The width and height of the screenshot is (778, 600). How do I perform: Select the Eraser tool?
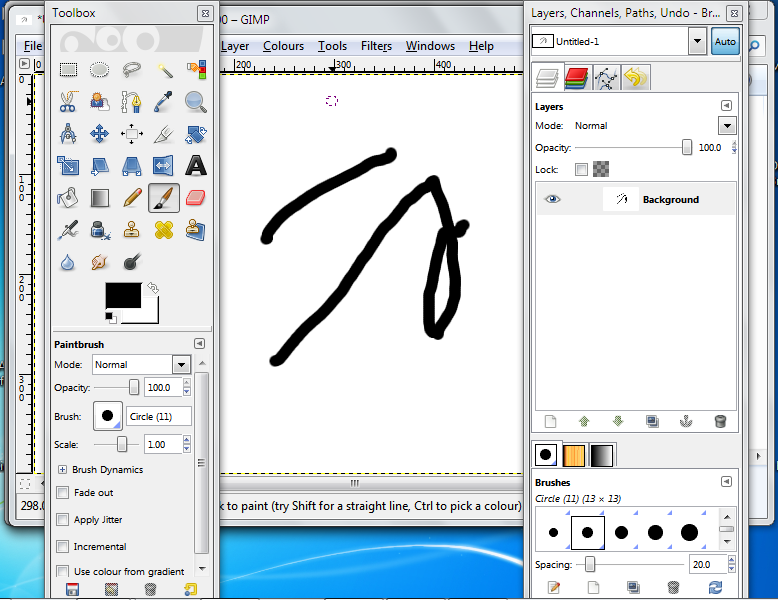click(196, 198)
